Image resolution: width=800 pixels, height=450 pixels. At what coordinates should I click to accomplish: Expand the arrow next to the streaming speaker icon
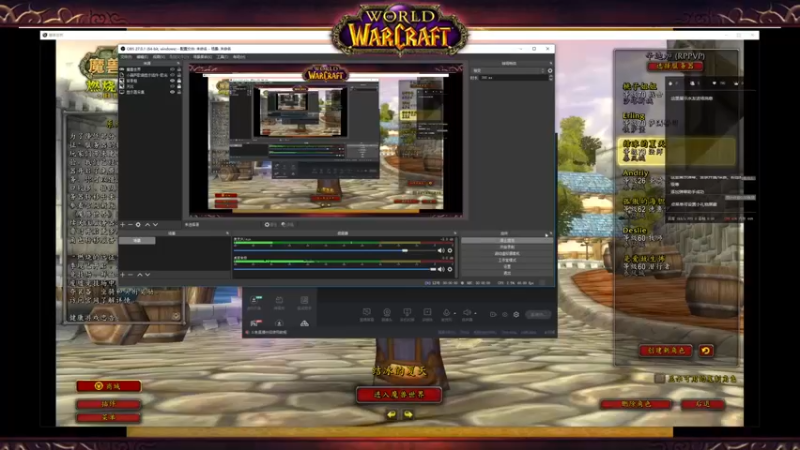(475, 314)
